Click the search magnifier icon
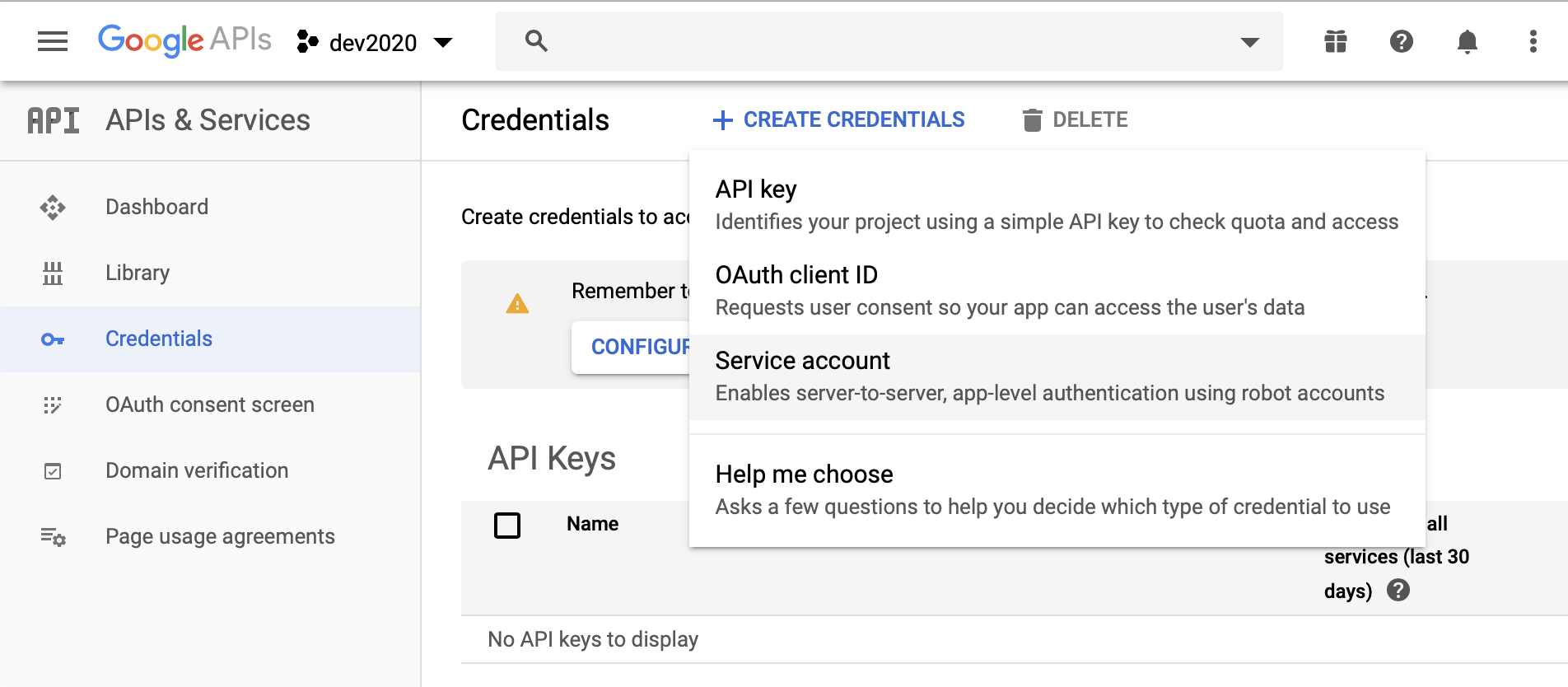This screenshot has height=687, width=1568. pos(536,41)
